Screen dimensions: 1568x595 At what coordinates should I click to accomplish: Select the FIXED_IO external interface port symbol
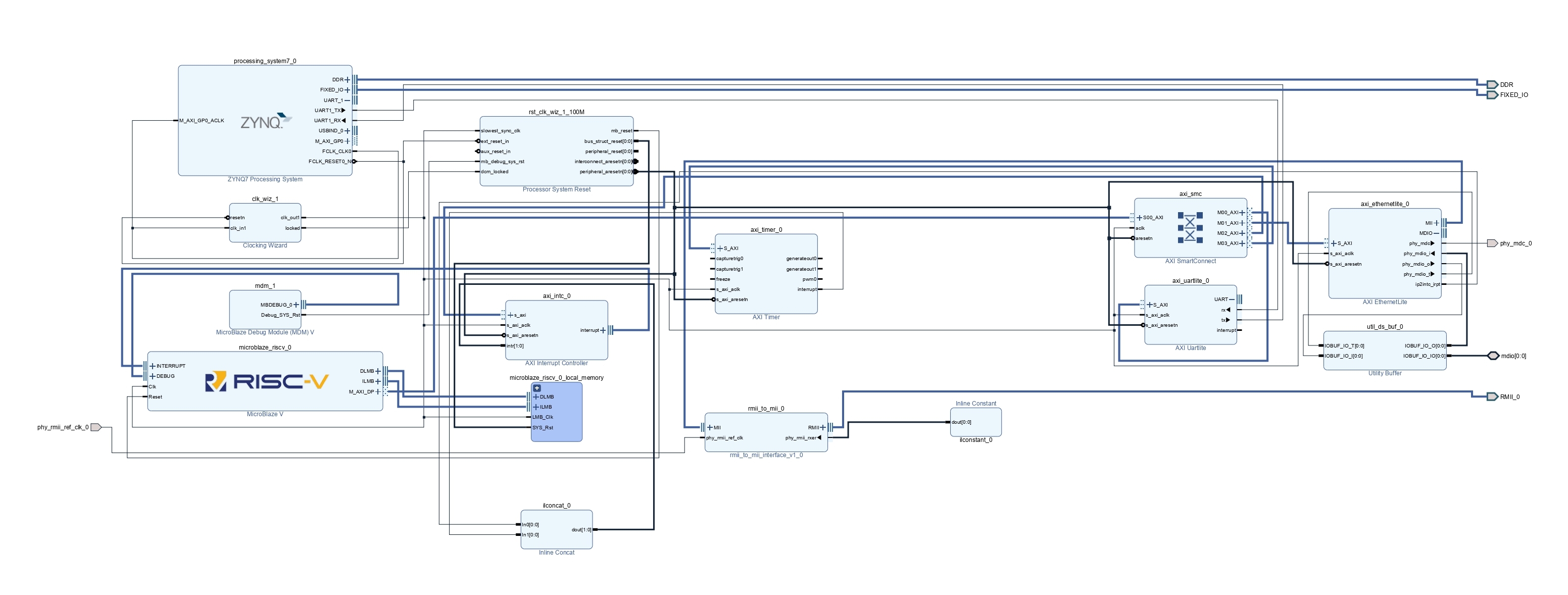1492,95
